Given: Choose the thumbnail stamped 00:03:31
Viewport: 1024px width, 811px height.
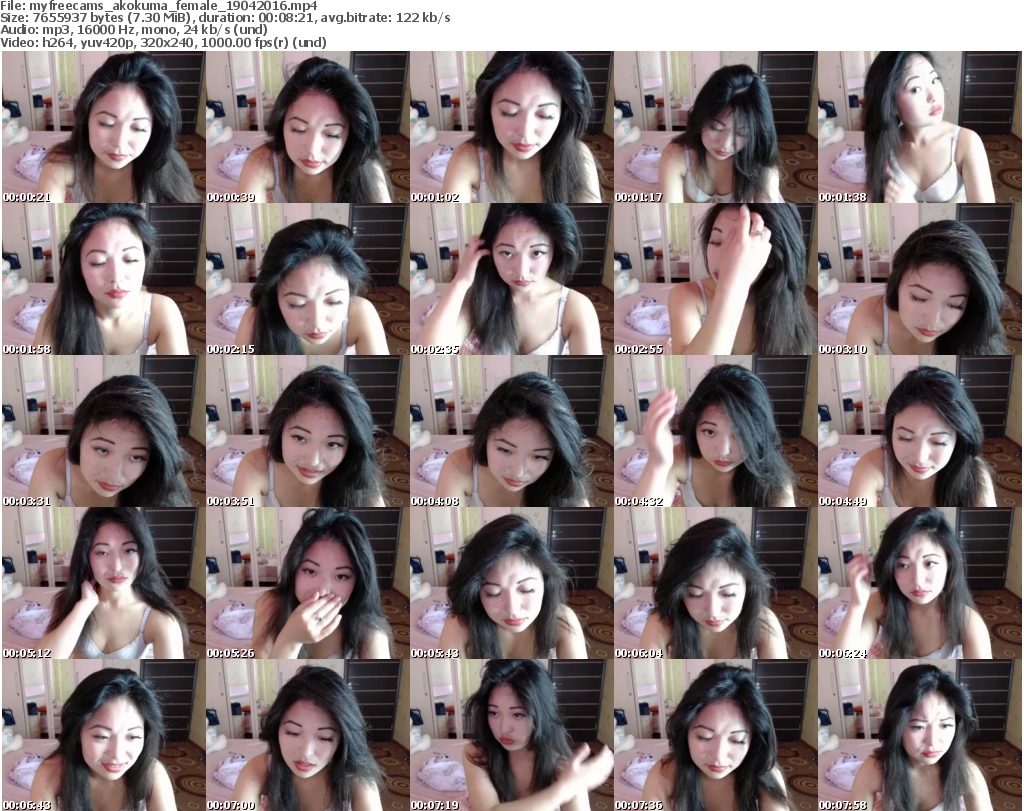Looking at the screenshot, I should tap(103, 431).
